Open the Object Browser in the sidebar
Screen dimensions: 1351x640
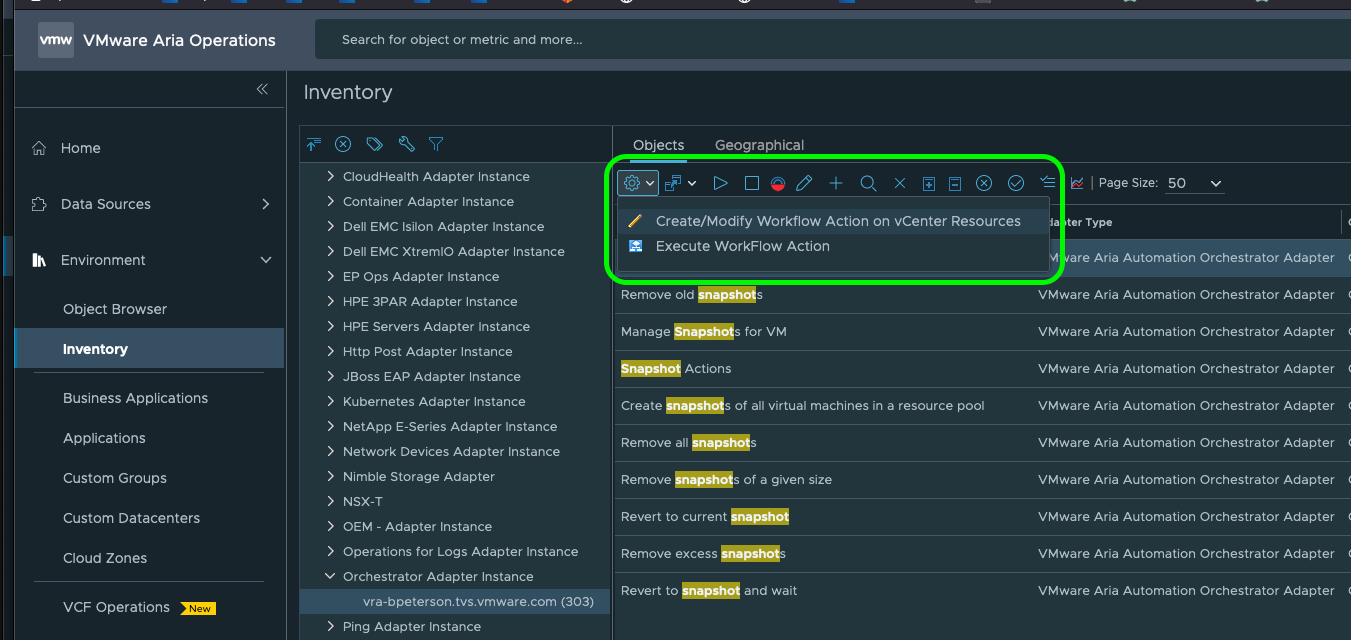115,309
